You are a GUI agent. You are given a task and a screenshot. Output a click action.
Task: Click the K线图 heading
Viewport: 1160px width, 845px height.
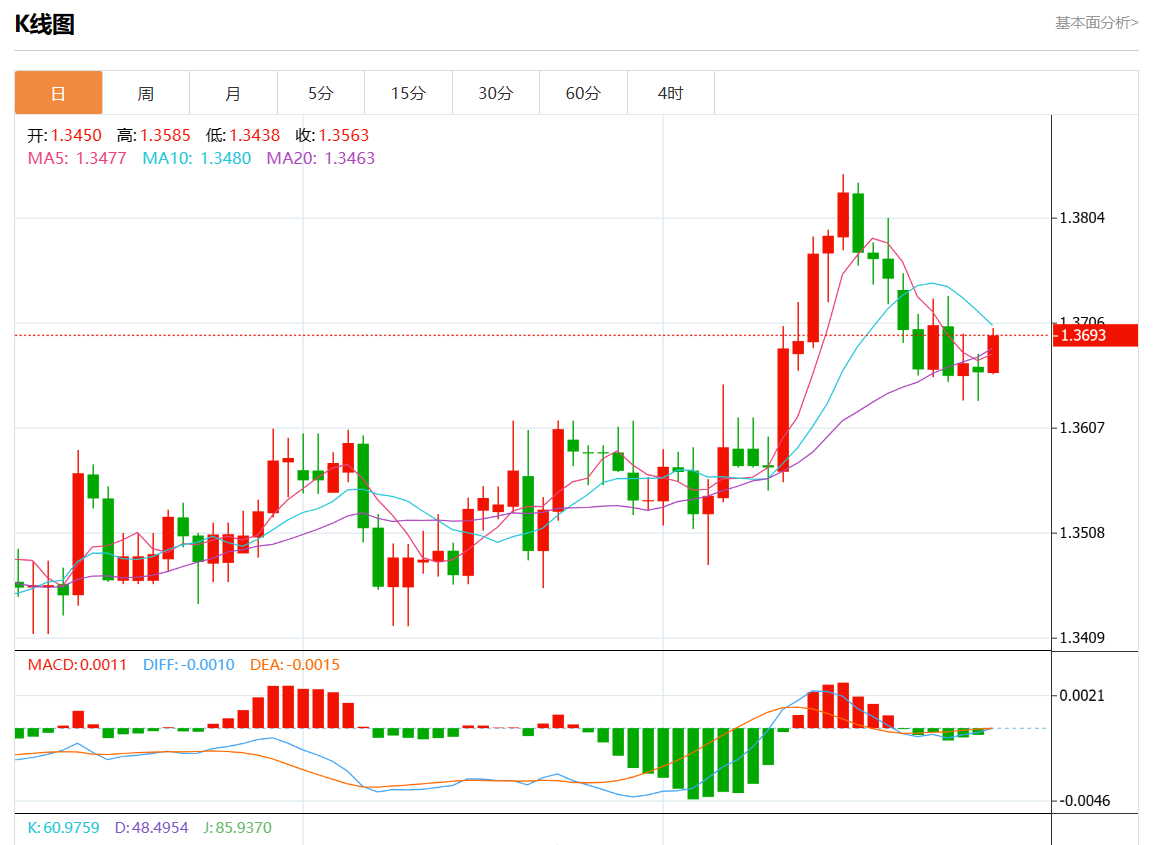[45, 24]
